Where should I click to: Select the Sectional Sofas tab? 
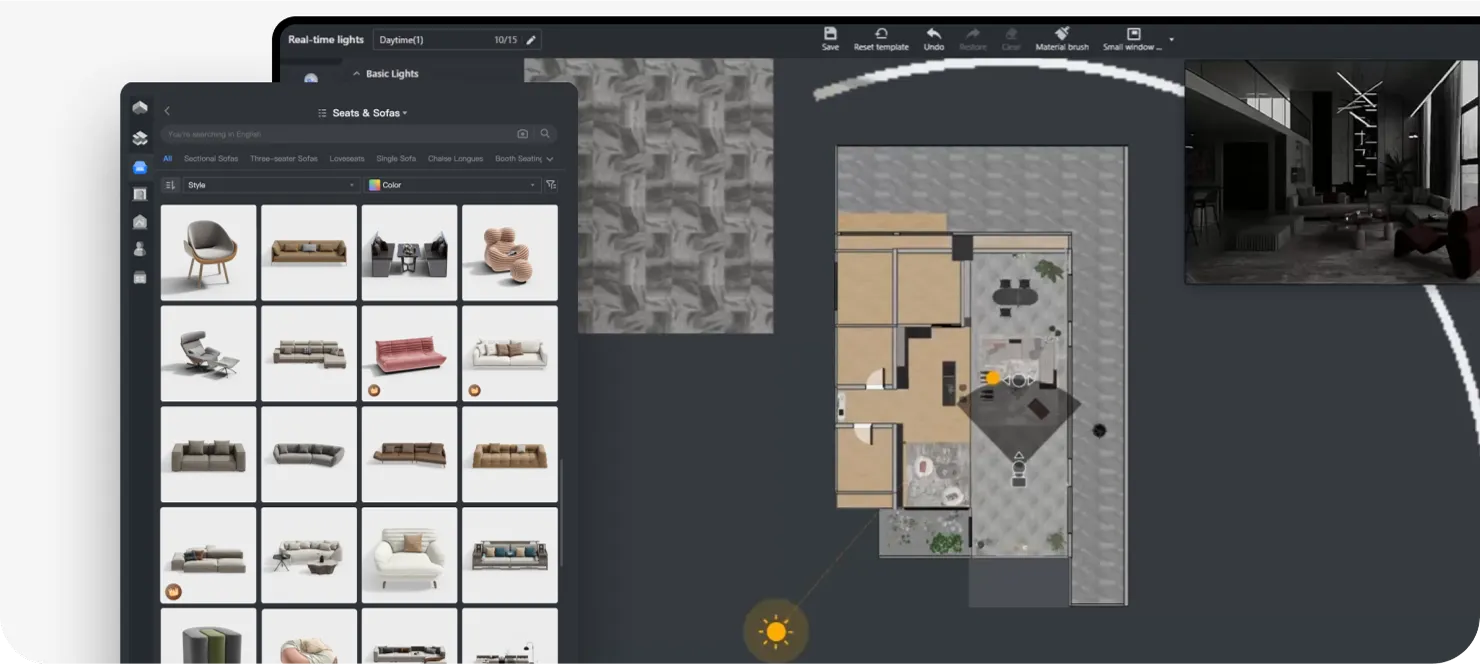pyautogui.click(x=211, y=159)
